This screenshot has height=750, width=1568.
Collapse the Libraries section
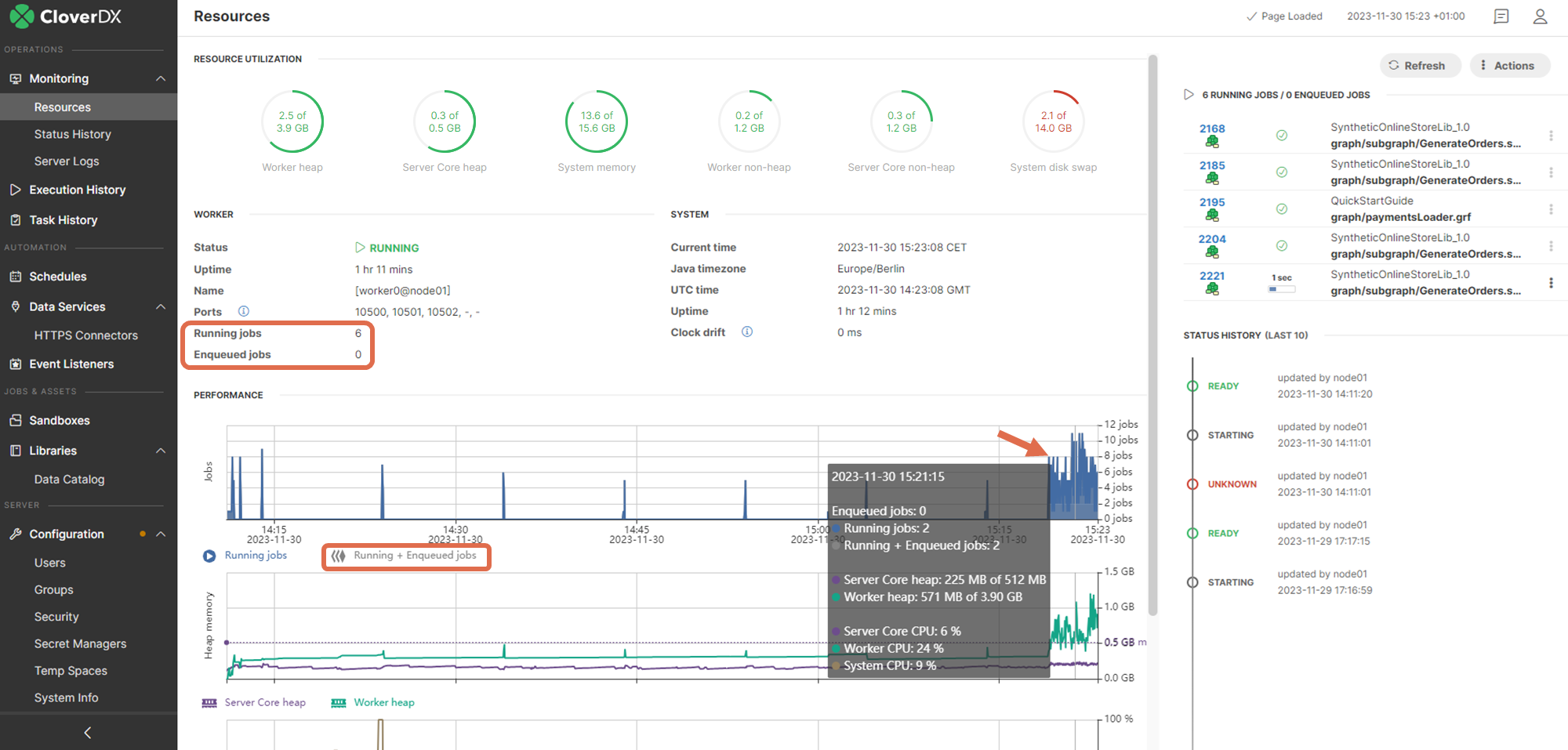[x=161, y=450]
